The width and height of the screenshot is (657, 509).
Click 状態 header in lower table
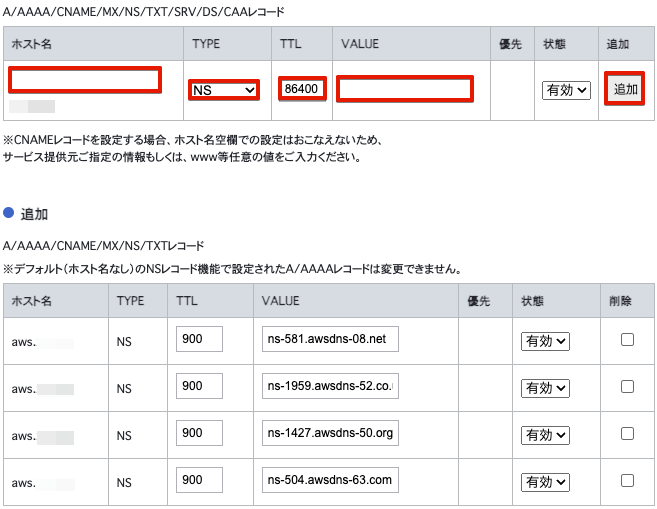click(532, 301)
